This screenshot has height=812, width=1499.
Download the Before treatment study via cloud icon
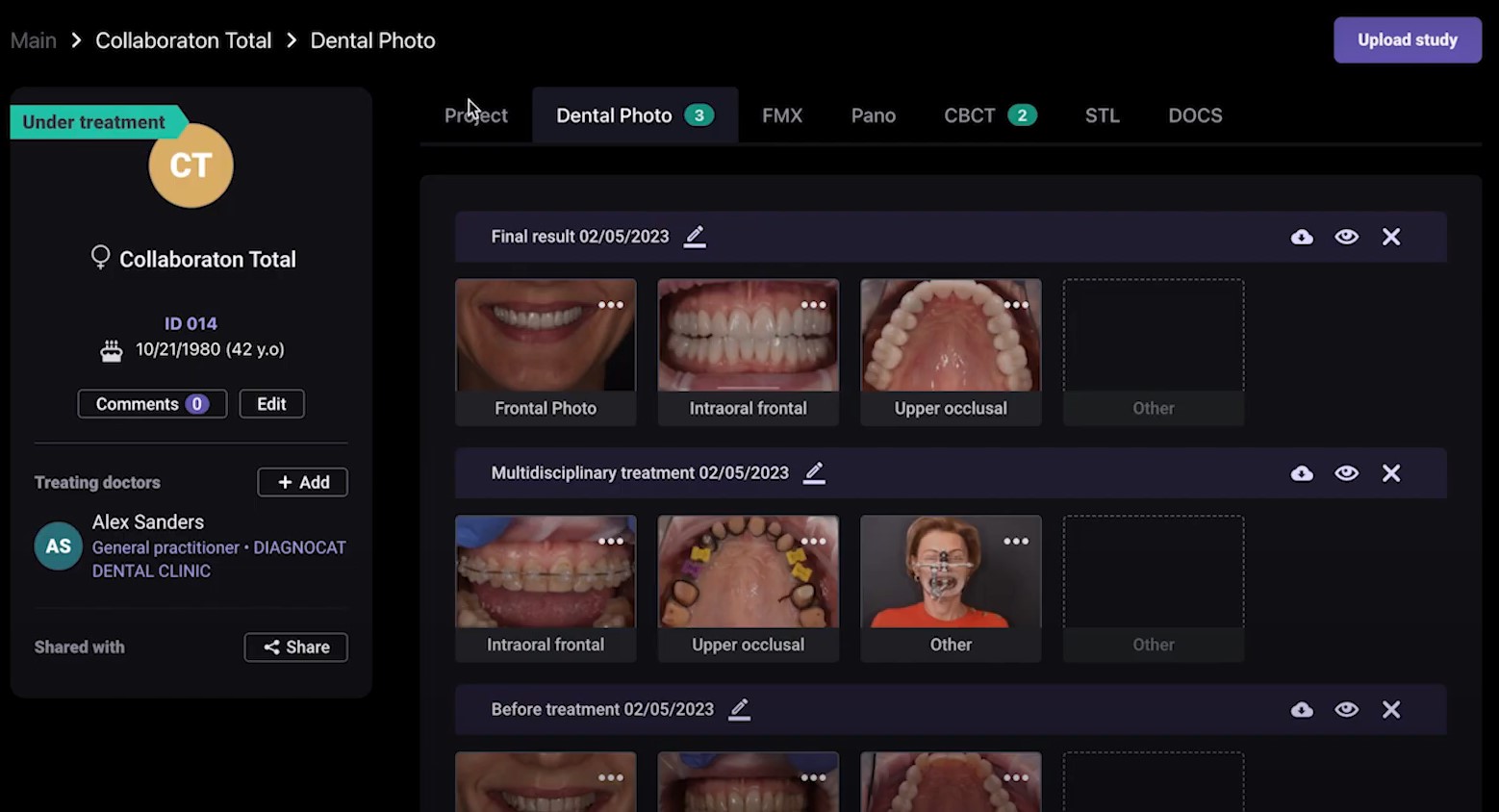point(1302,710)
